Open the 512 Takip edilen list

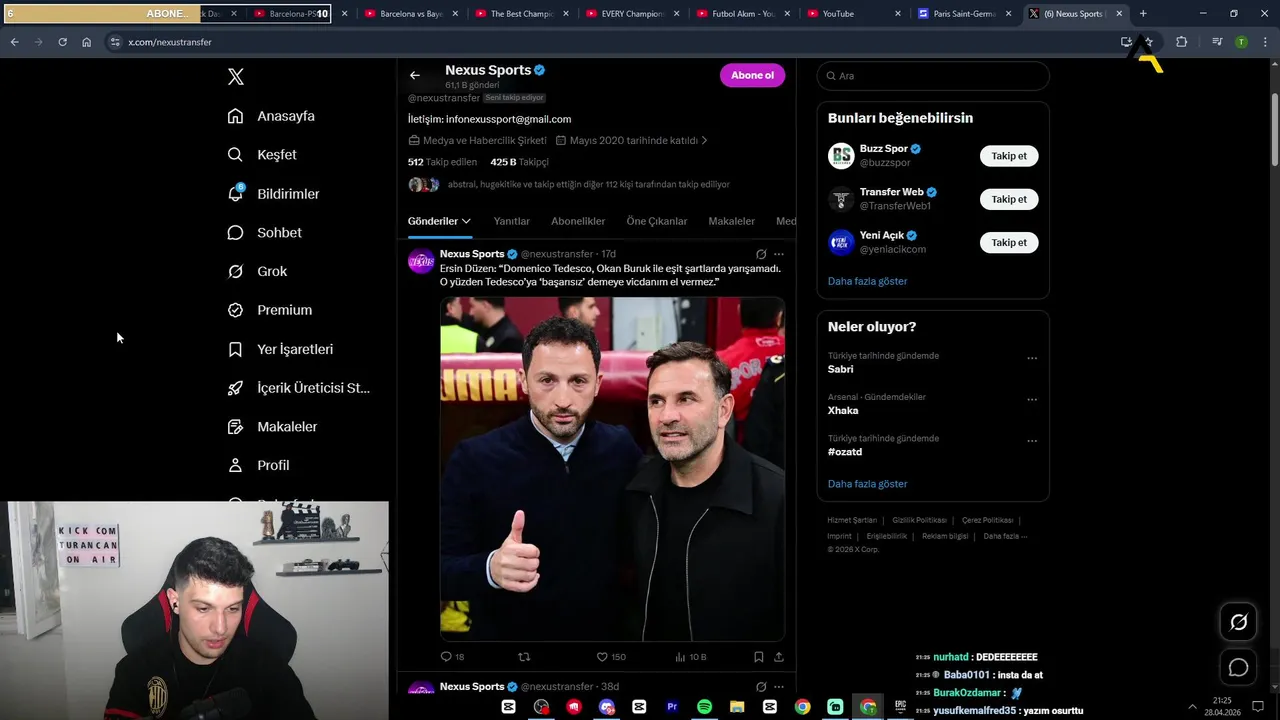[443, 162]
